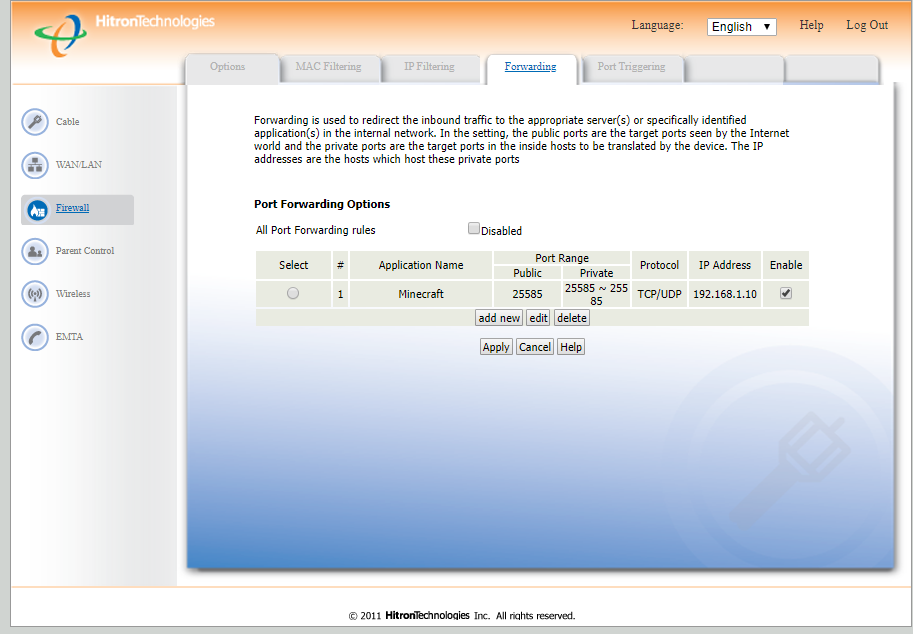Viewport: 913px width, 634px height.
Task: Select the Firewall flame icon
Action: pyautogui.click(x=36, y=209)
